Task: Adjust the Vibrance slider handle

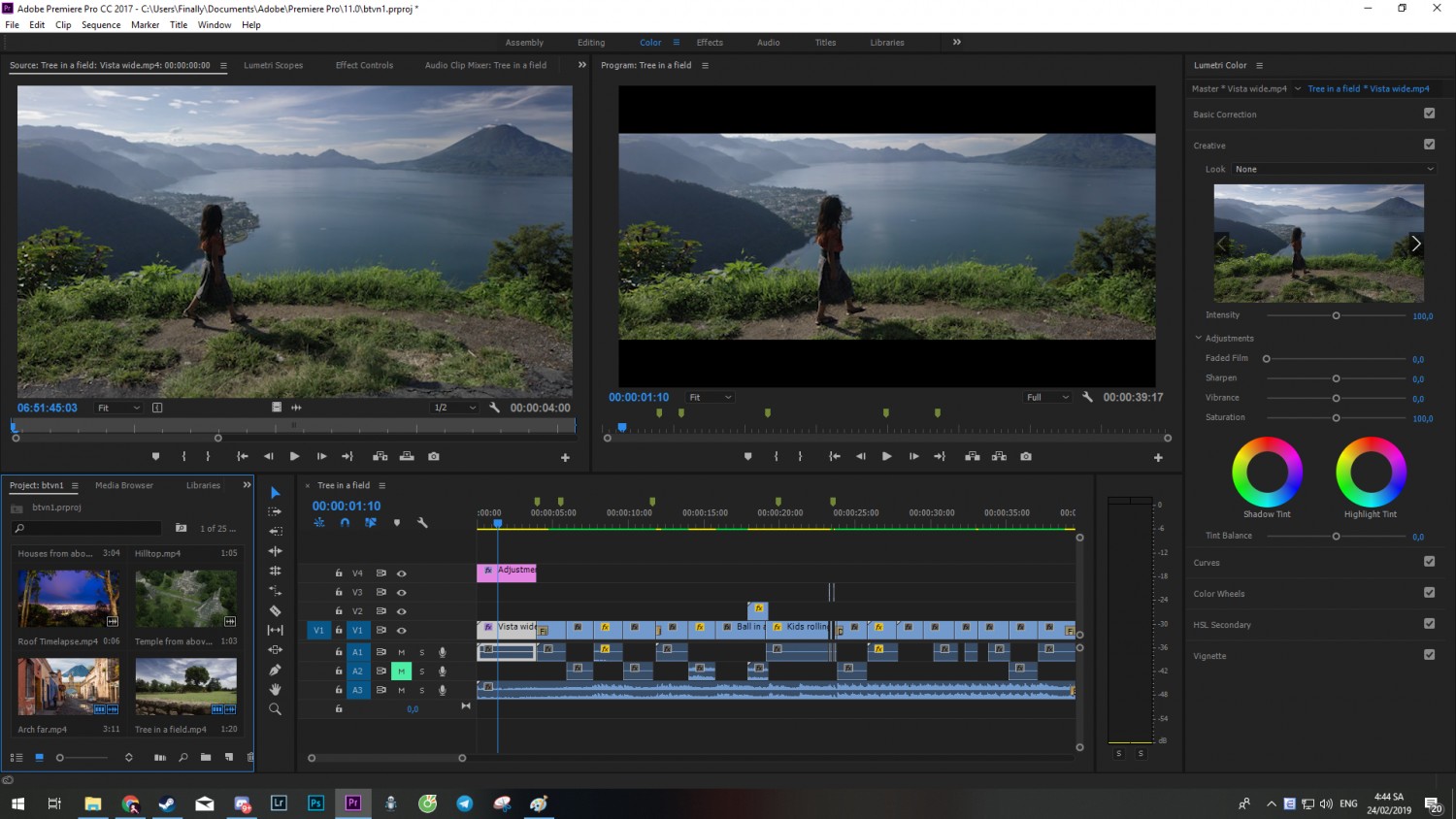Action: click(1336, 398)
